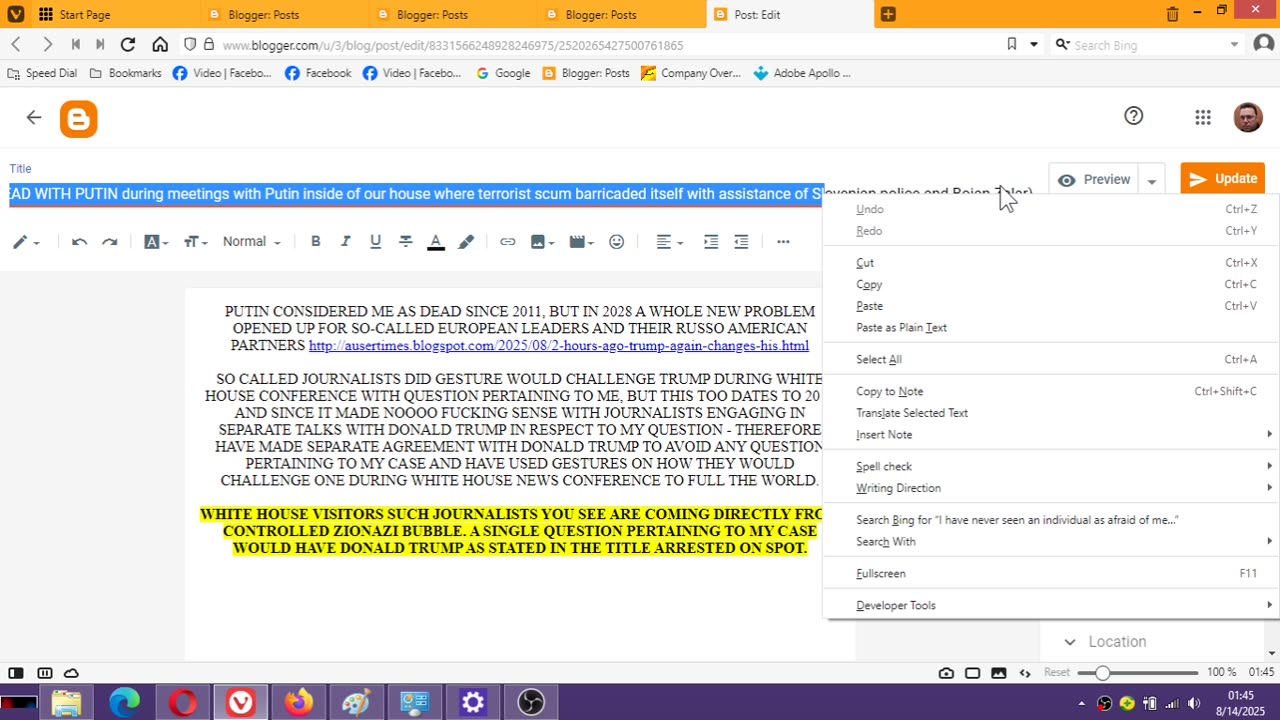1280x720 pixels.
Task: Toggle bold formatting
Action: pos(315,242)
